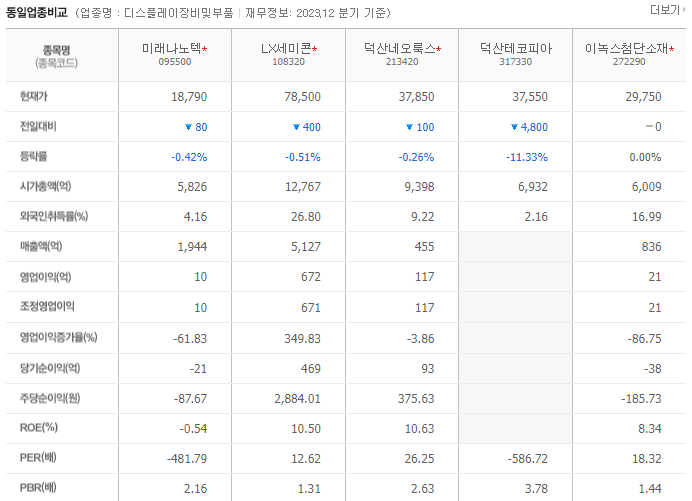
Task: Select the ROE(%) row label
Action: pos(39,428)
